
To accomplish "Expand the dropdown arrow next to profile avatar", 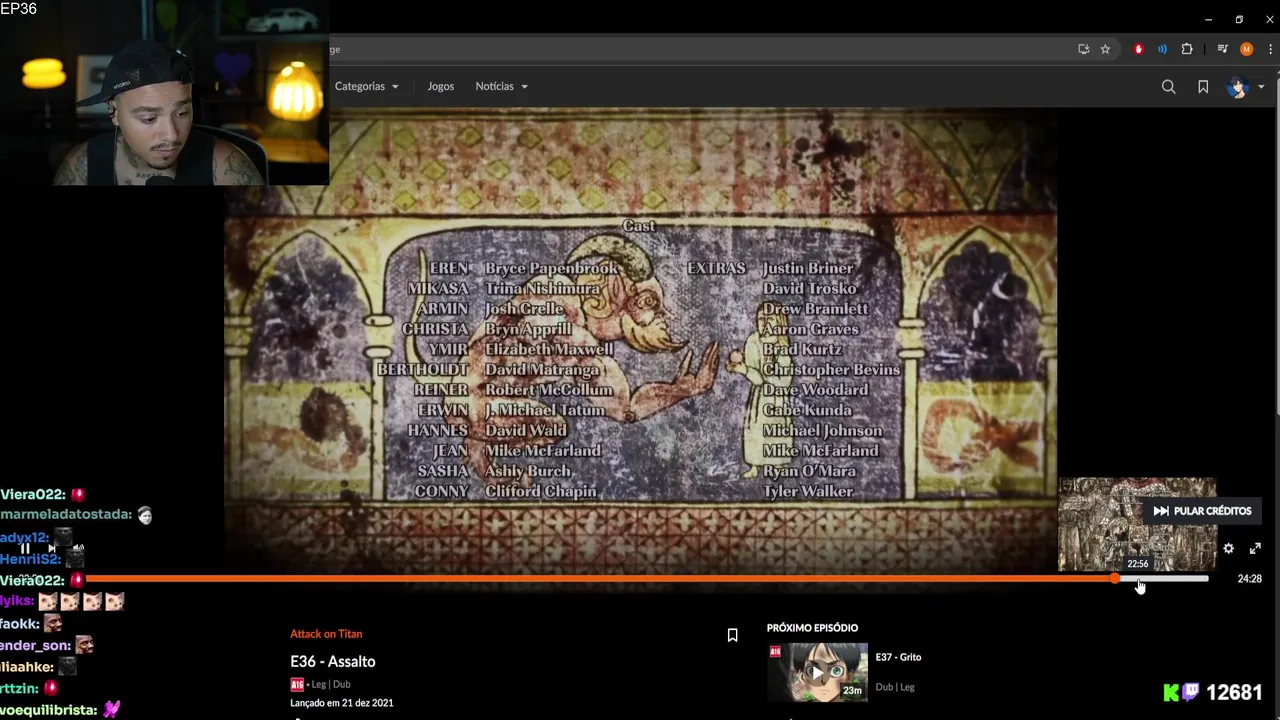I will click(x=1261, y=87).
